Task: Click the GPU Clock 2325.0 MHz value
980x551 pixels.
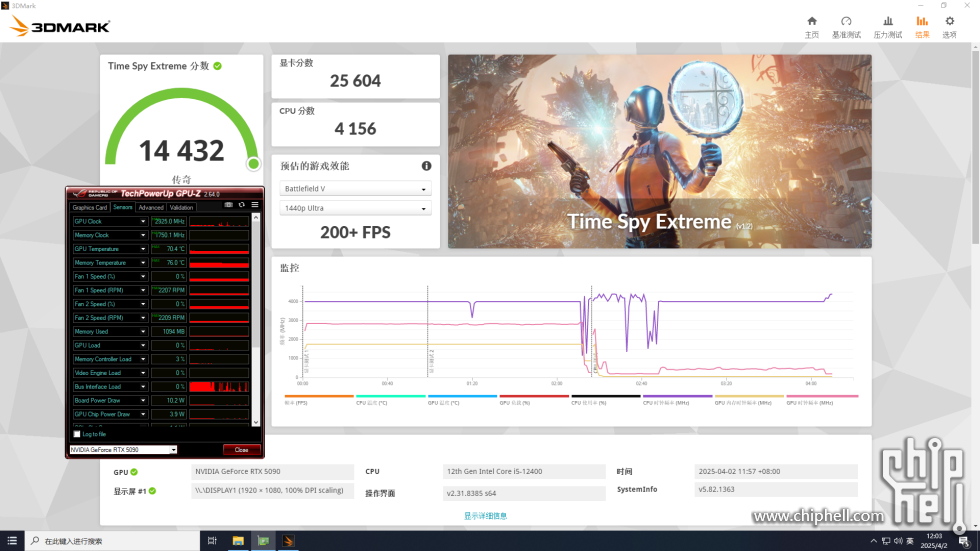Action: (169, 222)
